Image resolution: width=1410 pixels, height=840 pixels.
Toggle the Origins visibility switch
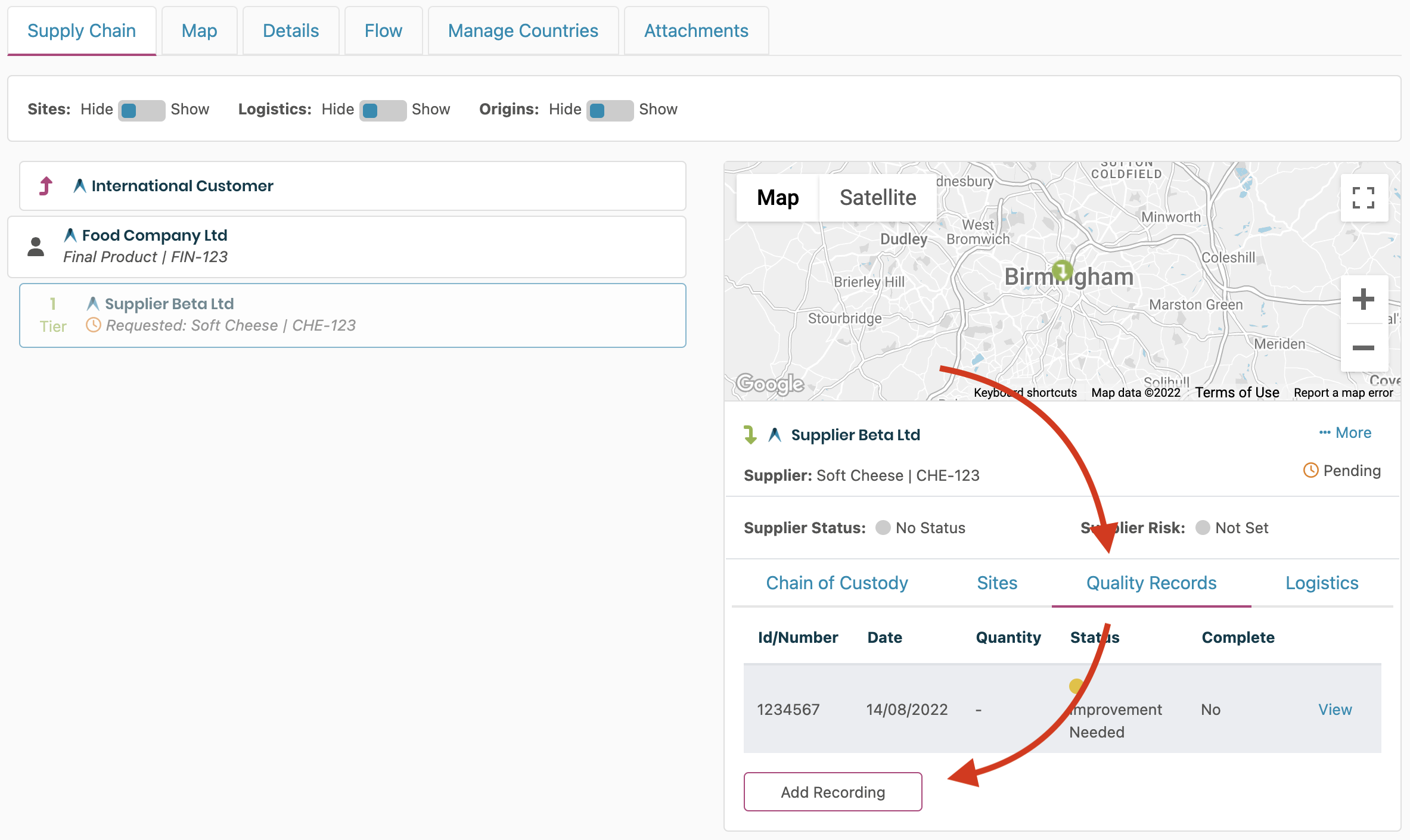[609, 110]
